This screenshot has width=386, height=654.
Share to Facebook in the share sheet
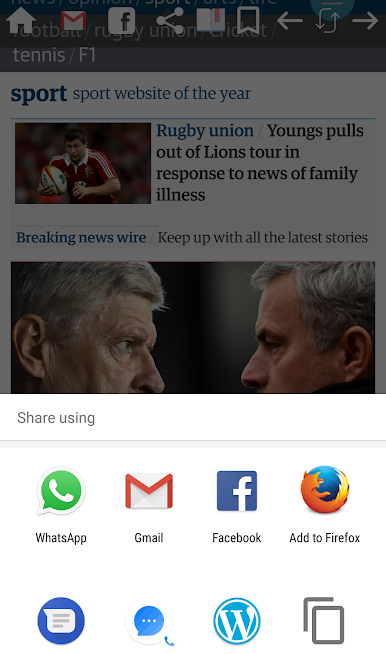(x=237, y=505)
